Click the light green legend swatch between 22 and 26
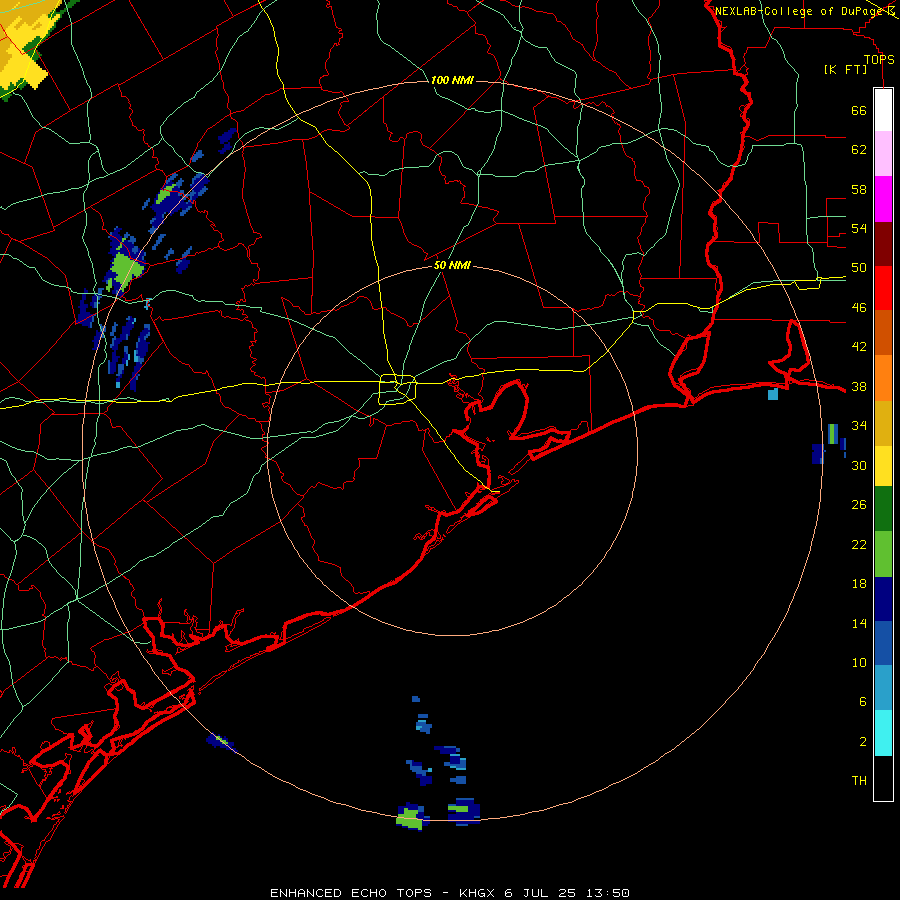The height and width of the screenshot is (900, 900). click(x=883, y=554)
